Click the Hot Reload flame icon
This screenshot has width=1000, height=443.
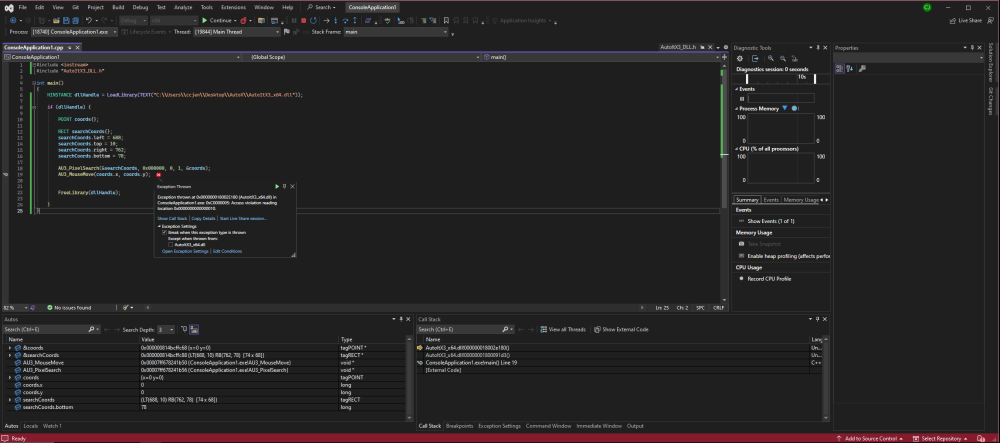click(243, 20)
